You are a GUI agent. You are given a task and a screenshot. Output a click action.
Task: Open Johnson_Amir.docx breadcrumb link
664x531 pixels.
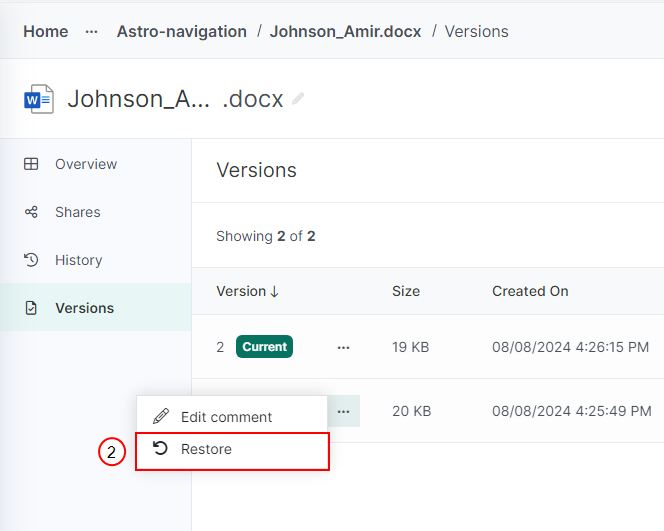[x=346, y=32]
